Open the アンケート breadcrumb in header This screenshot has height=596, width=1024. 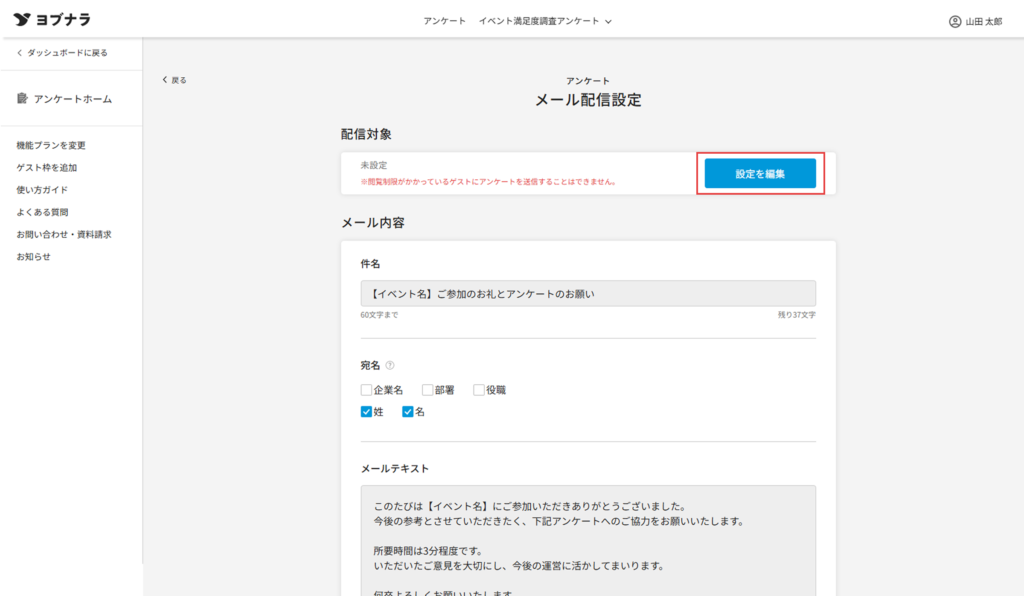(x=444, y=21)
